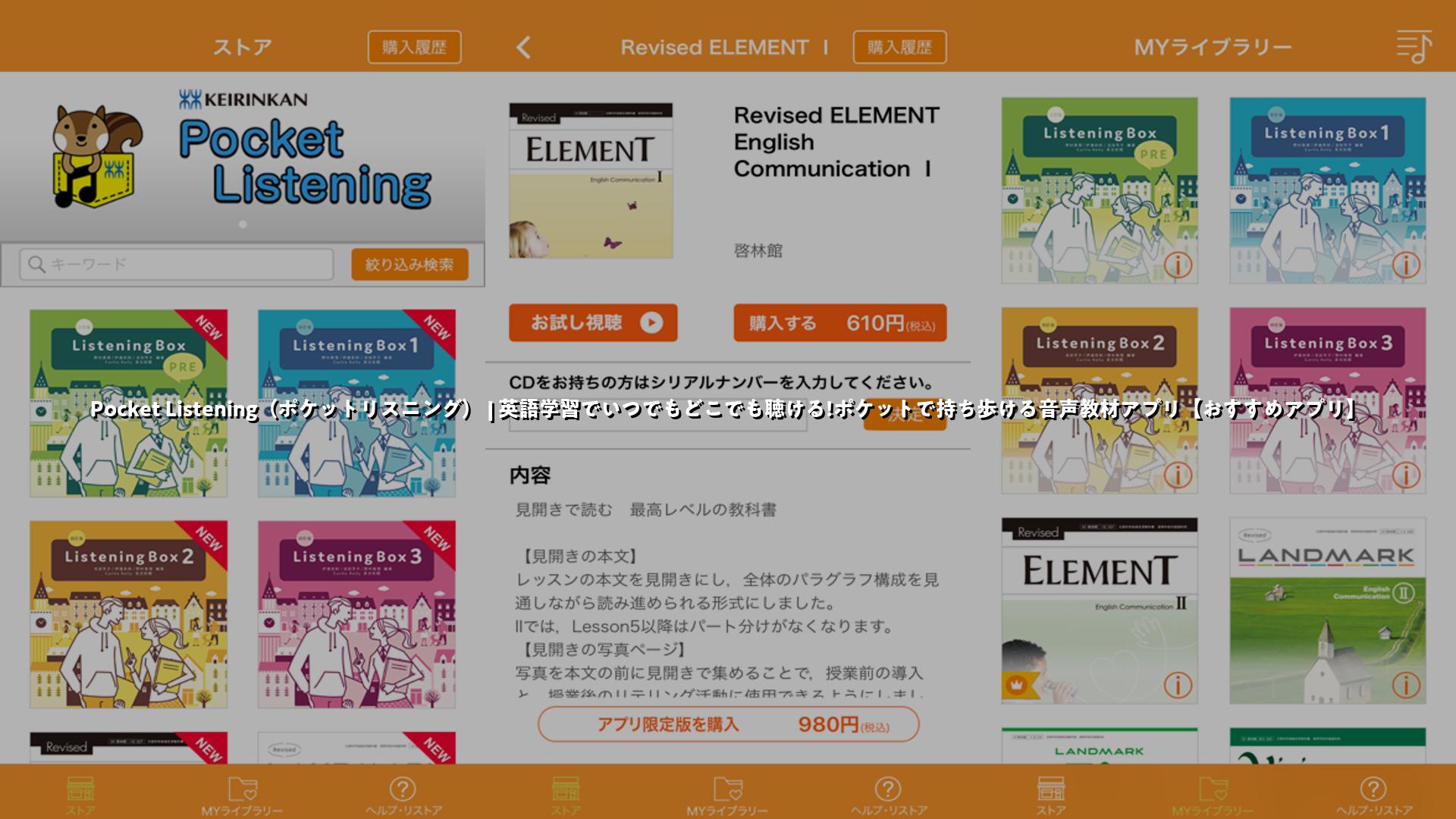The image size is (1456, 819).
Task: Click the info icon on library Listening Box PRE
Action: click(1178, 265)
